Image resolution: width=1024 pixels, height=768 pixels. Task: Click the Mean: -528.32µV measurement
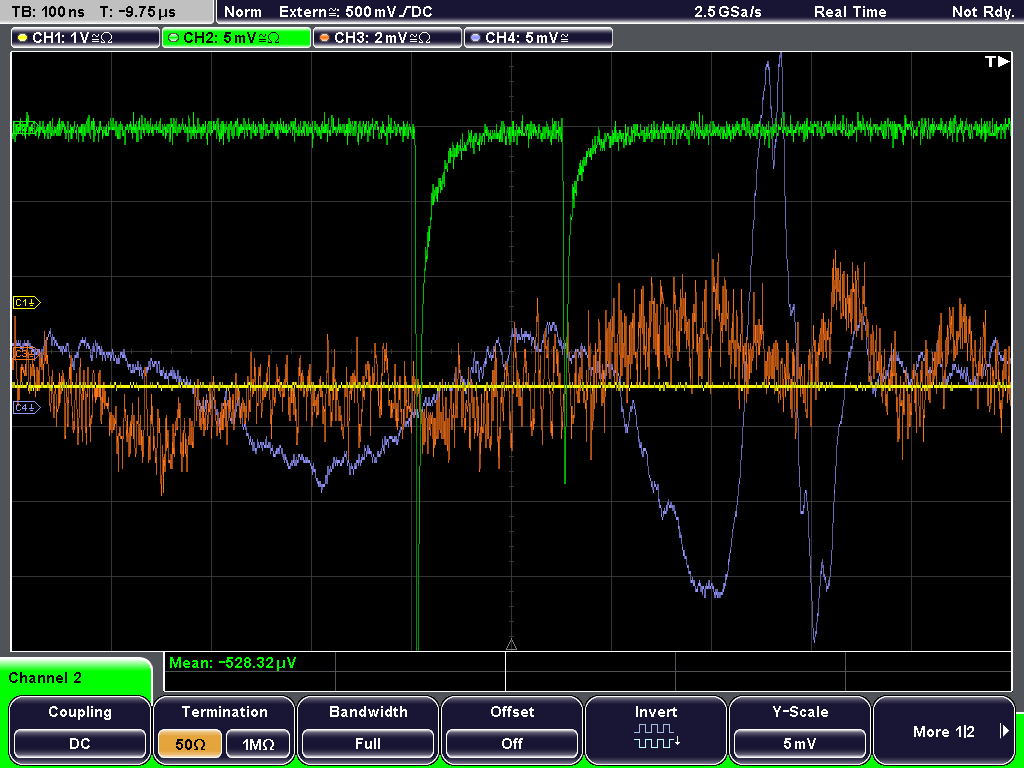click(232, 663)
